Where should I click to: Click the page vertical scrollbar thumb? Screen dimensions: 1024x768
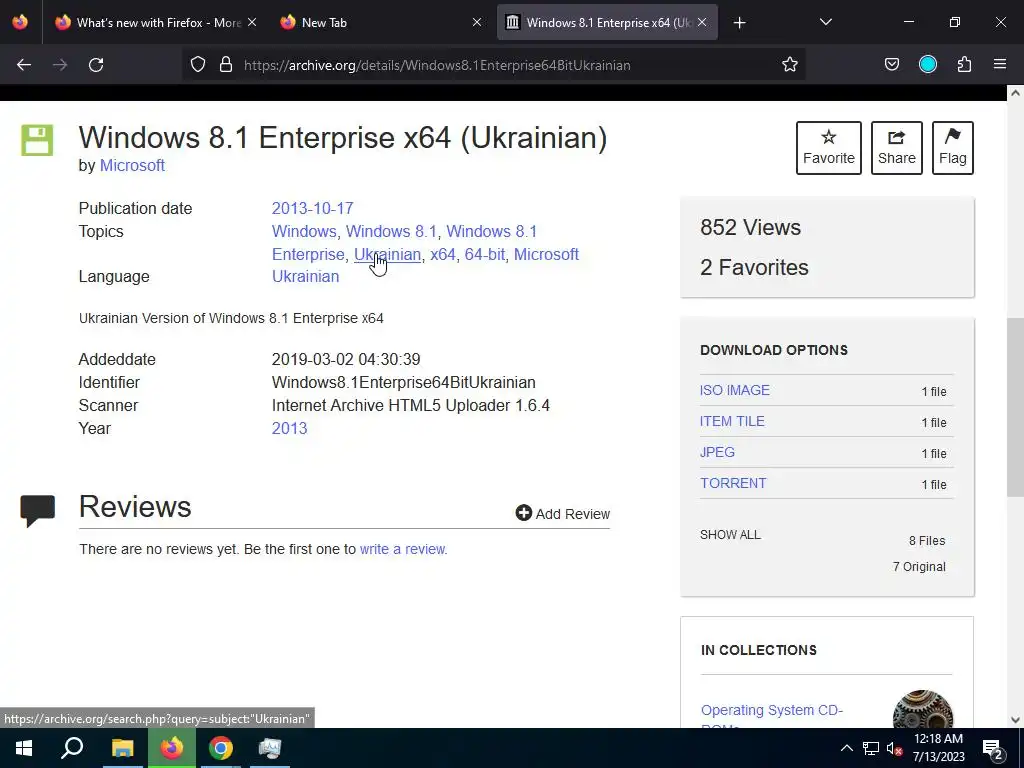(1015, 407)
